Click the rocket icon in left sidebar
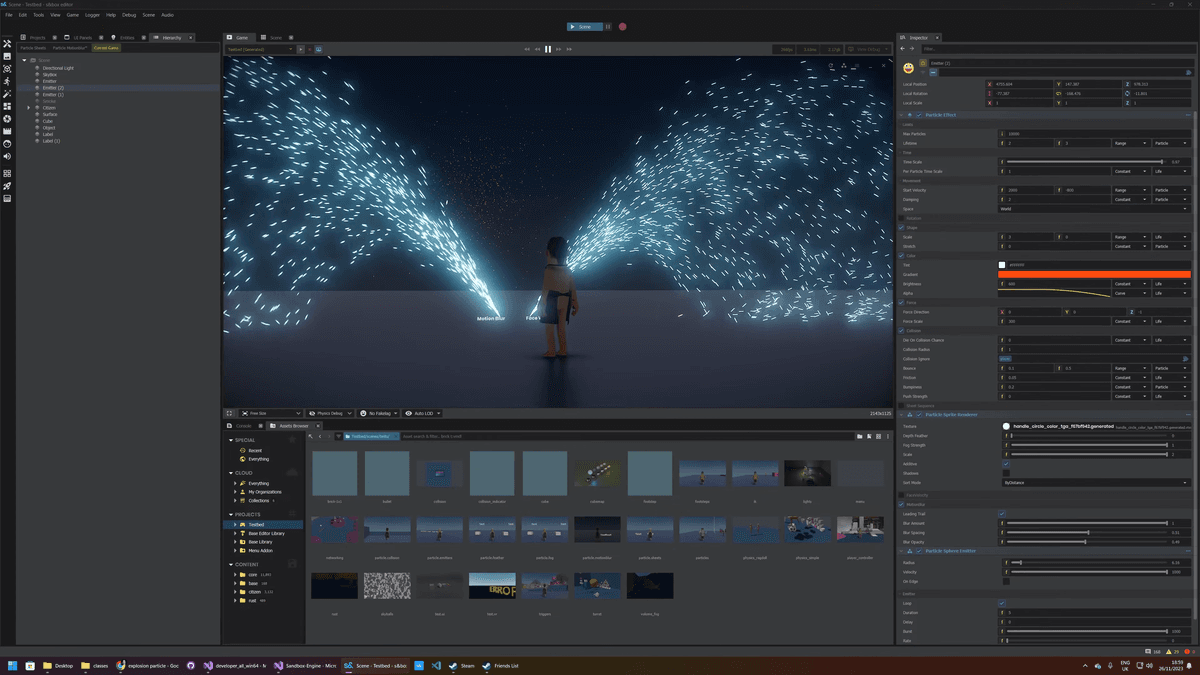 tap(7, 186)
